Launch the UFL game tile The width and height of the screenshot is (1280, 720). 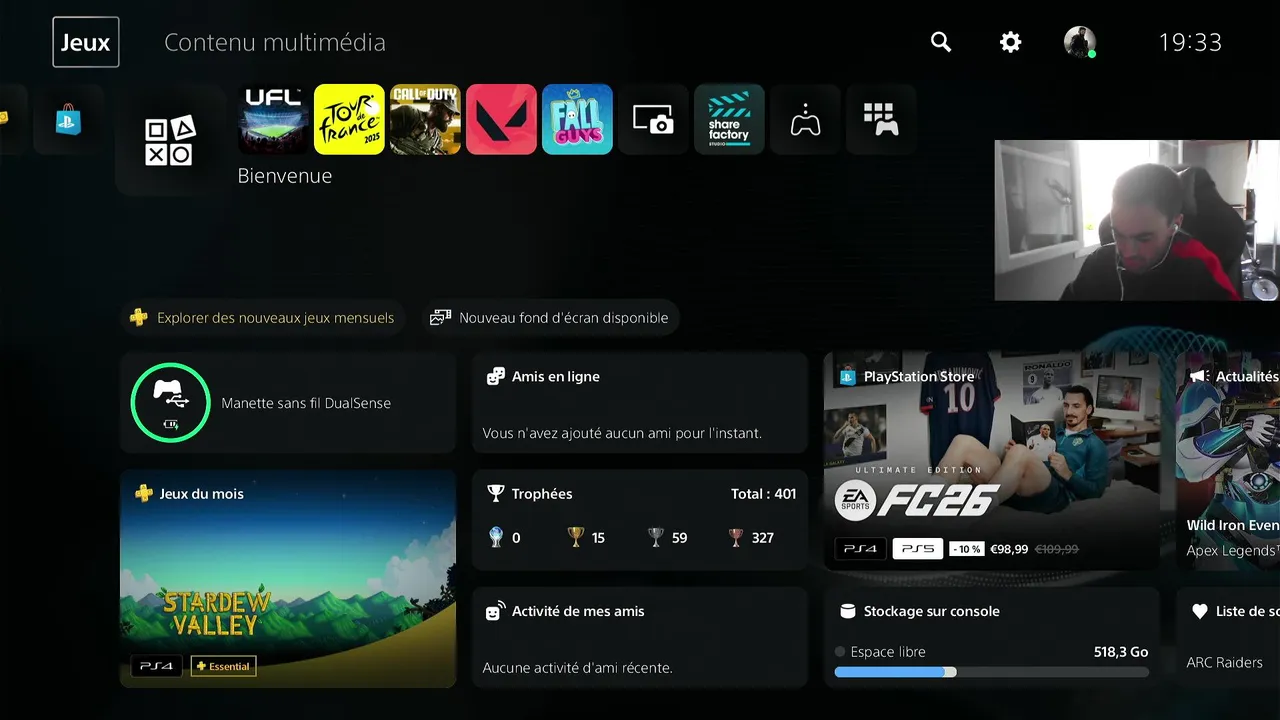[273, 119]
